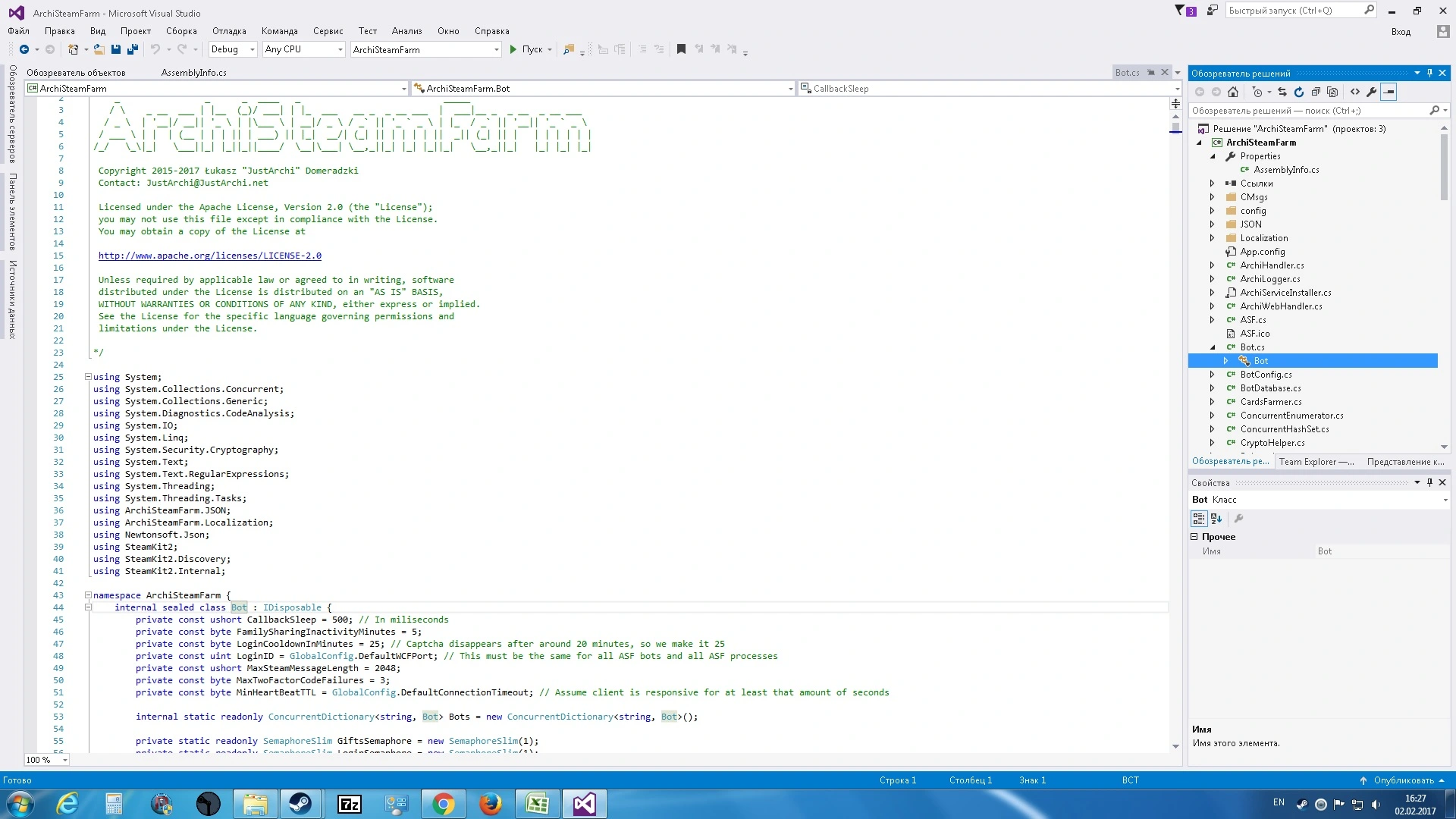
Task: Toggle auto-hide pin on the Properties panel
Action: pyautogui.click(x=1429, y=482)
